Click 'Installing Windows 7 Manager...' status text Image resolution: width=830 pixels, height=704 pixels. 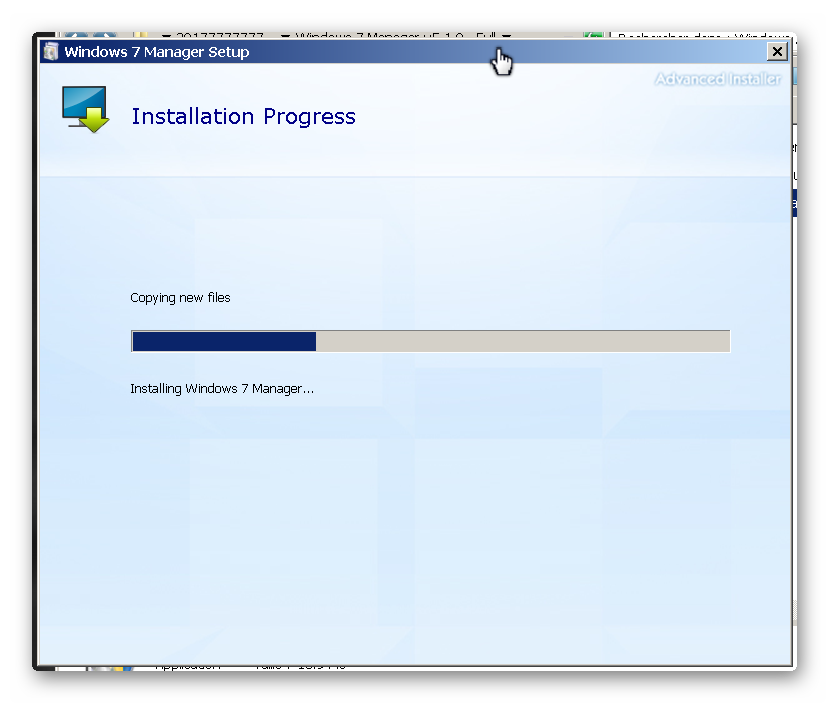tap(222, 388)
